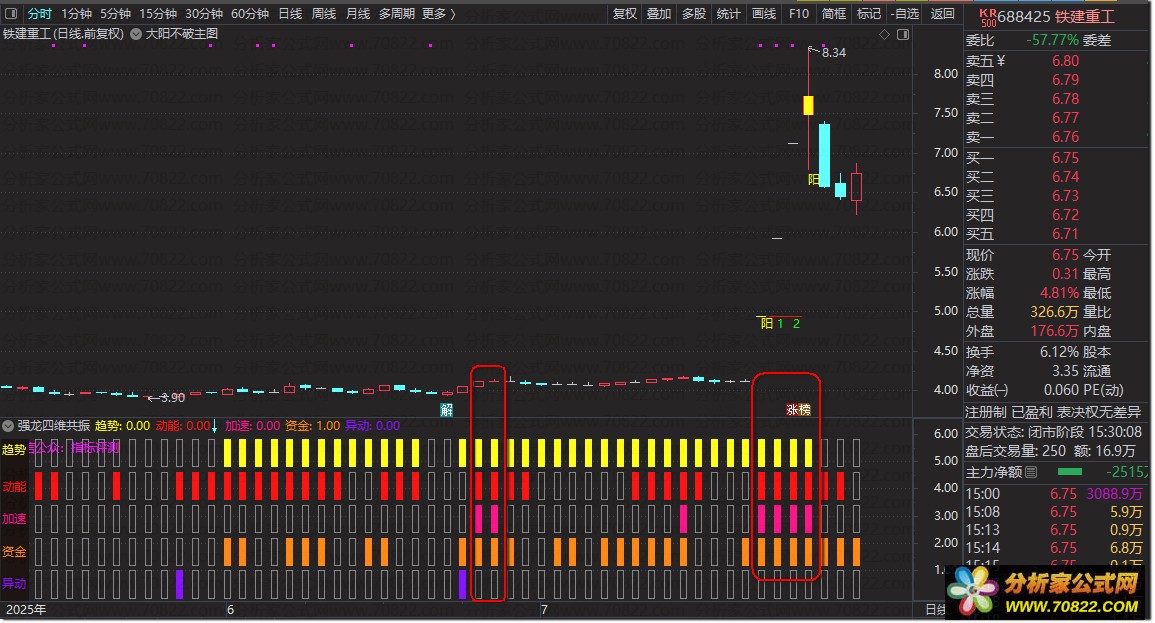1155x623 pixels.
Task: Click the stock code 688425
Action: point(1024,16)
